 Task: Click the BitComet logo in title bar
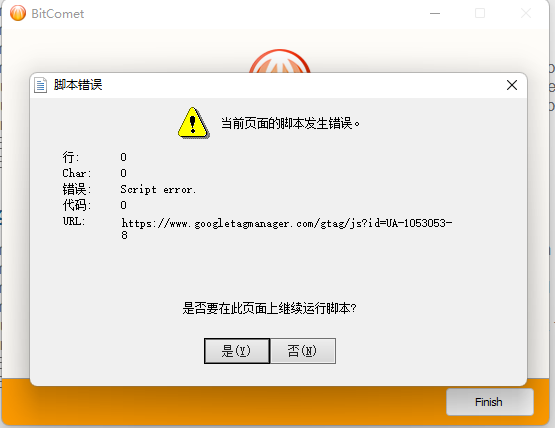click(x=18, y=13)
